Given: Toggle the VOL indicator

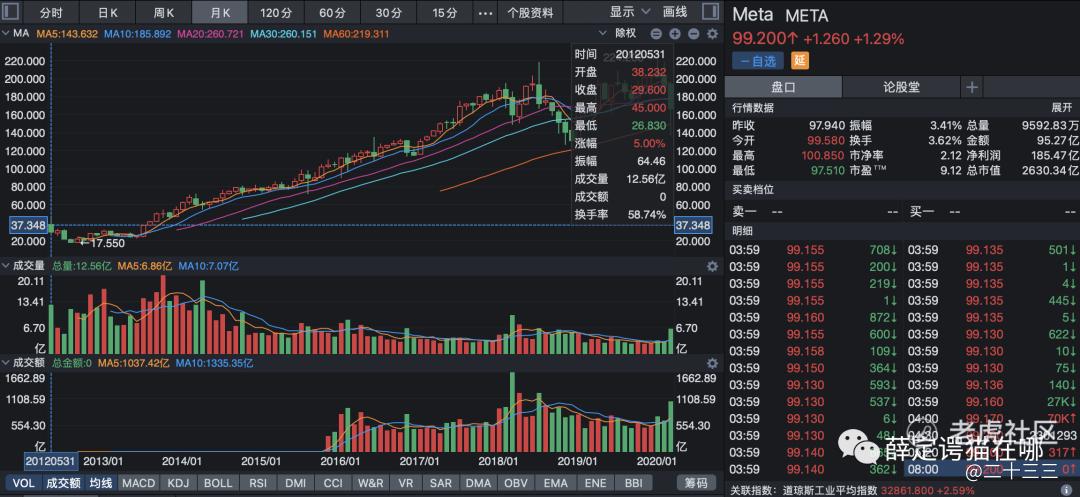Looking at the screenshot, I should [23, 483].
